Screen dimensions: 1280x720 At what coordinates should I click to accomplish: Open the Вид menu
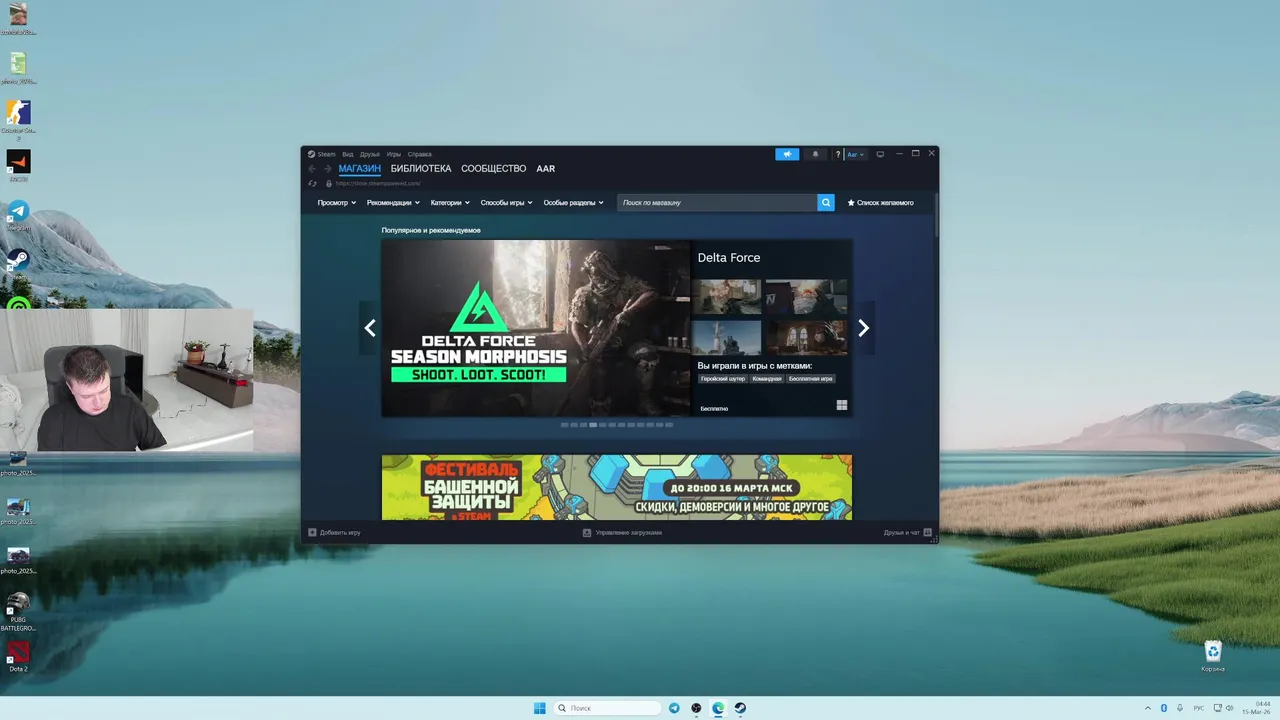pos(348,154)
